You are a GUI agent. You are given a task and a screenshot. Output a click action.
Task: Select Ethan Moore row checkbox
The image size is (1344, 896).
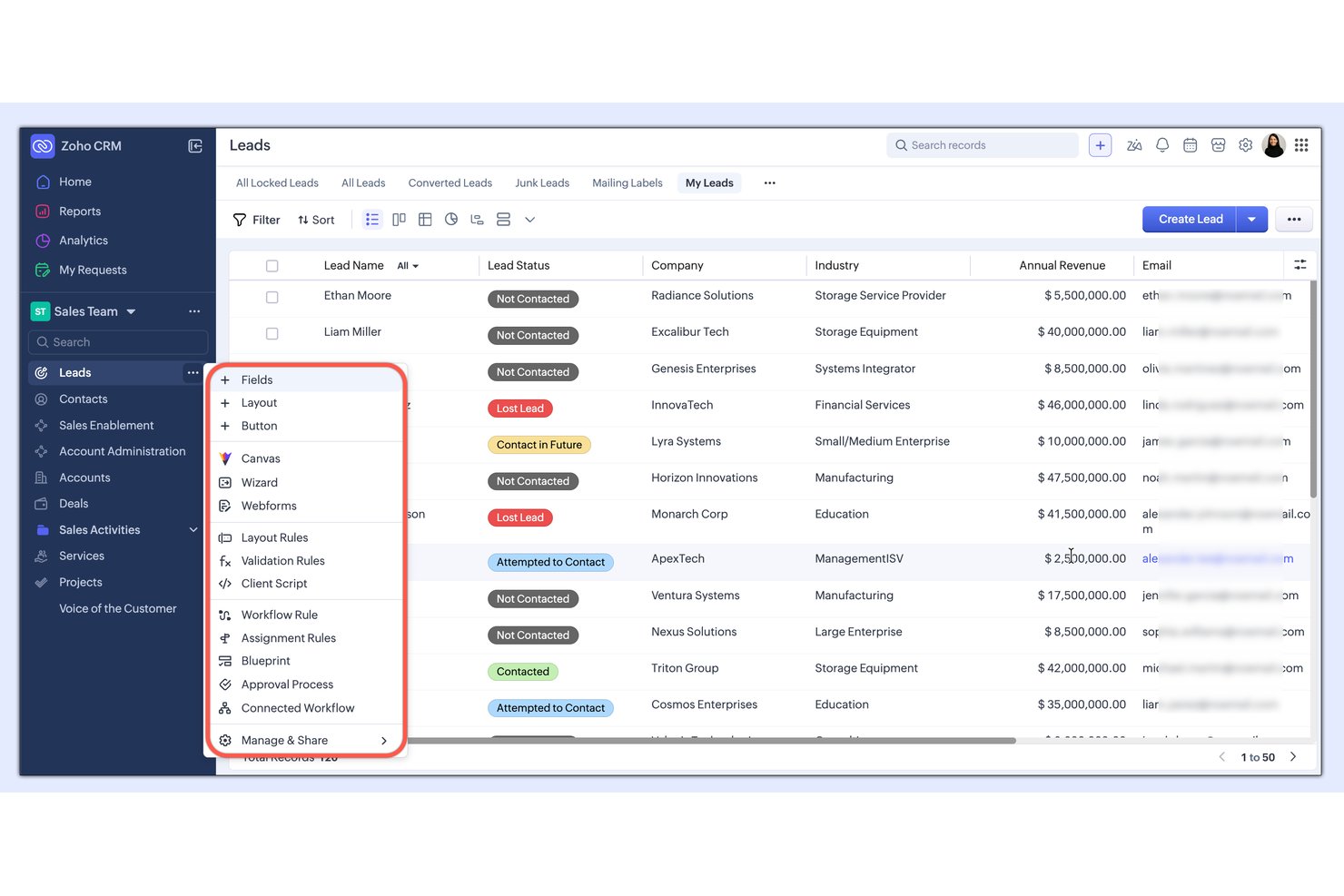(272, 298)
